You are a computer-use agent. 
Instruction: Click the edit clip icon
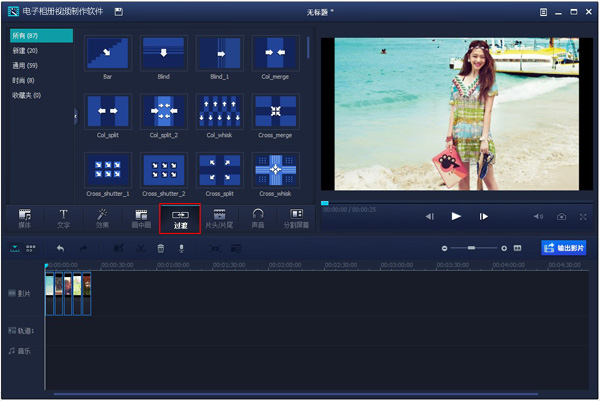point(119,249)
